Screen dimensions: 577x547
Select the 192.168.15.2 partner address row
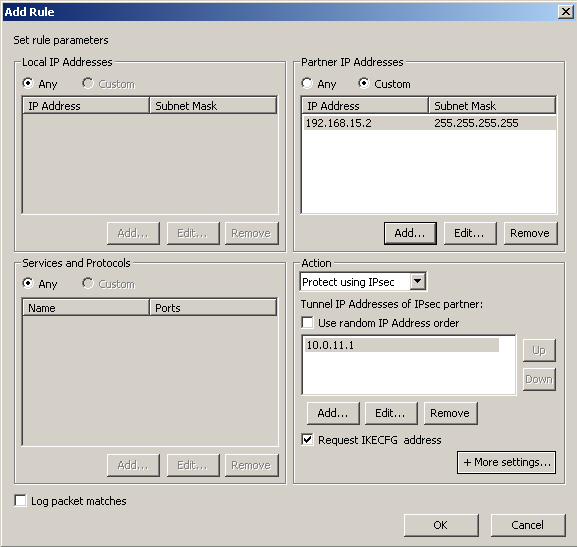tap(429, 123)
